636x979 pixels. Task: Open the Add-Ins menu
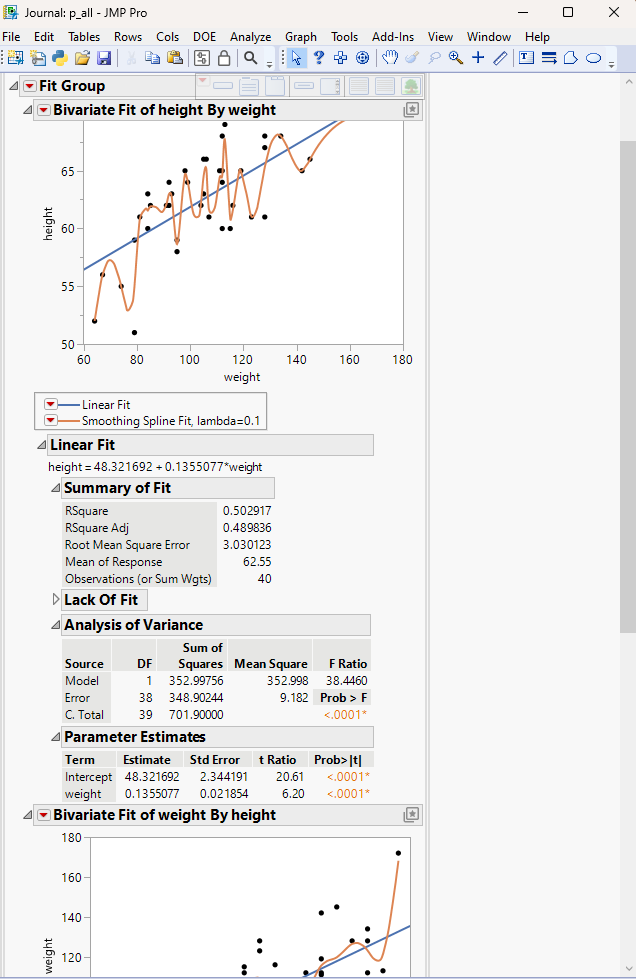click(x=393, y=37)
